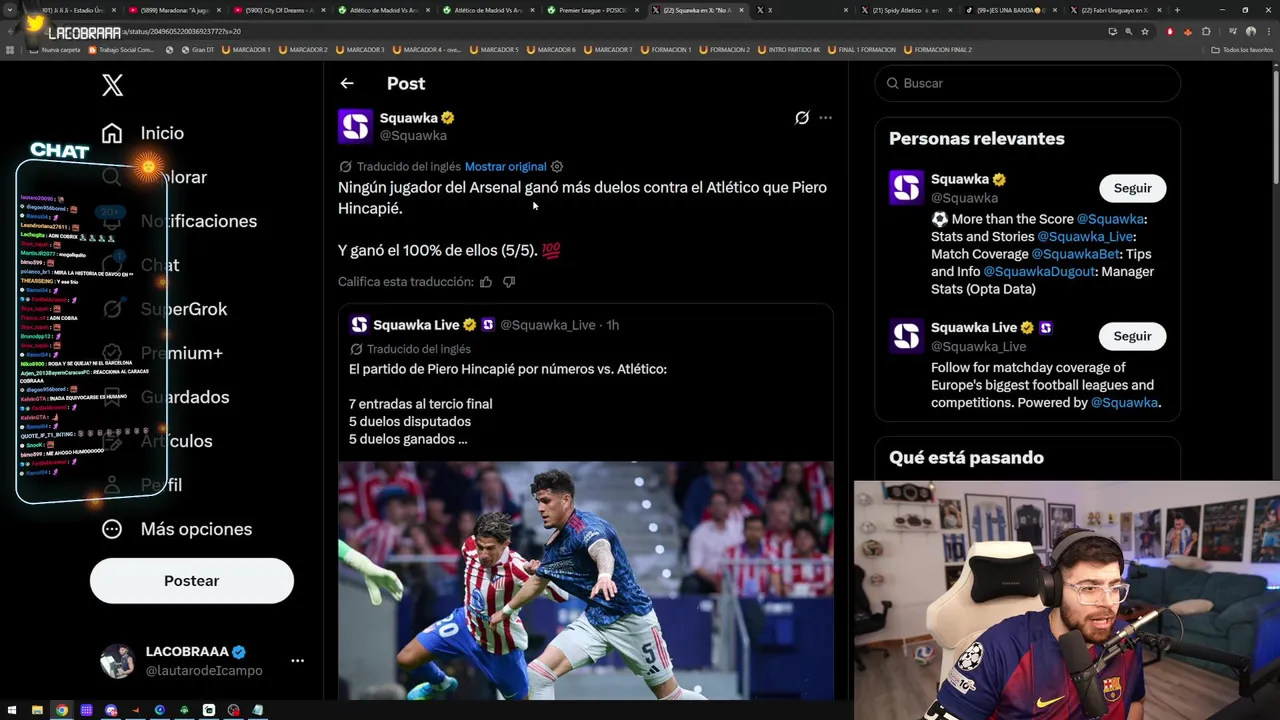Screen dimensions: 1280x720
Task: Open translation settings gear icon
Action: (x=557, y=167)
